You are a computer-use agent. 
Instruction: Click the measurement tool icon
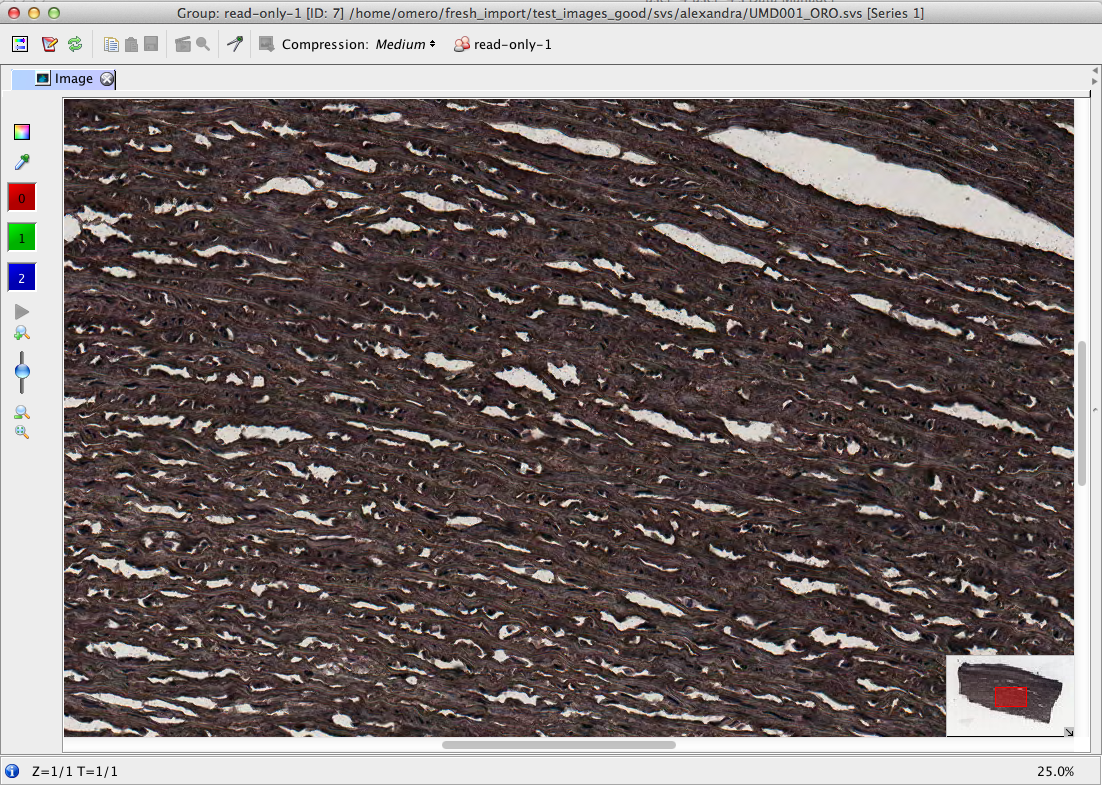(235, 45)
